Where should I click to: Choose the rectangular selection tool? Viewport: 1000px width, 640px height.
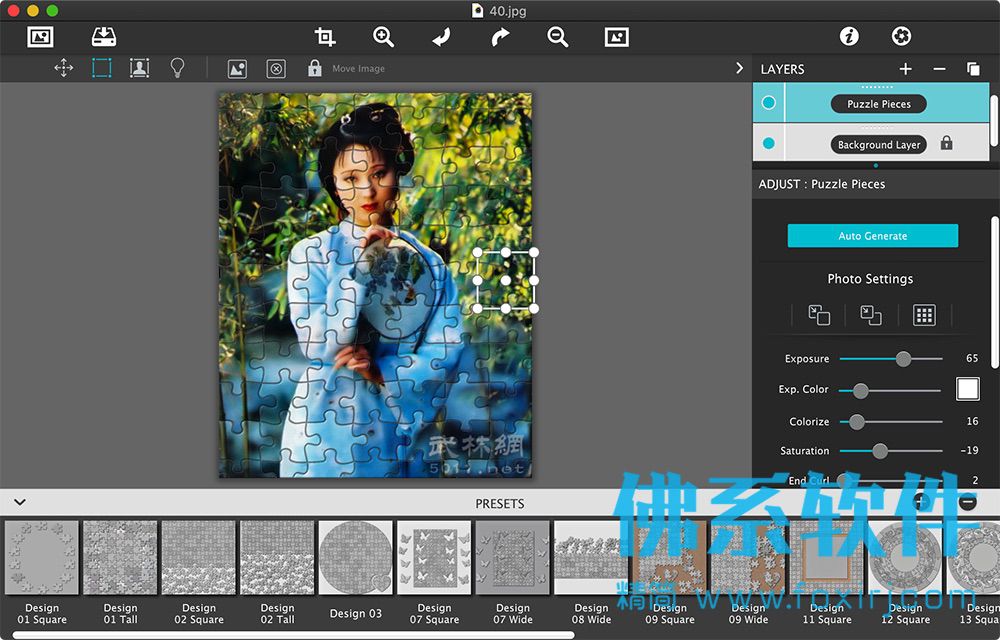pos(101,68)
